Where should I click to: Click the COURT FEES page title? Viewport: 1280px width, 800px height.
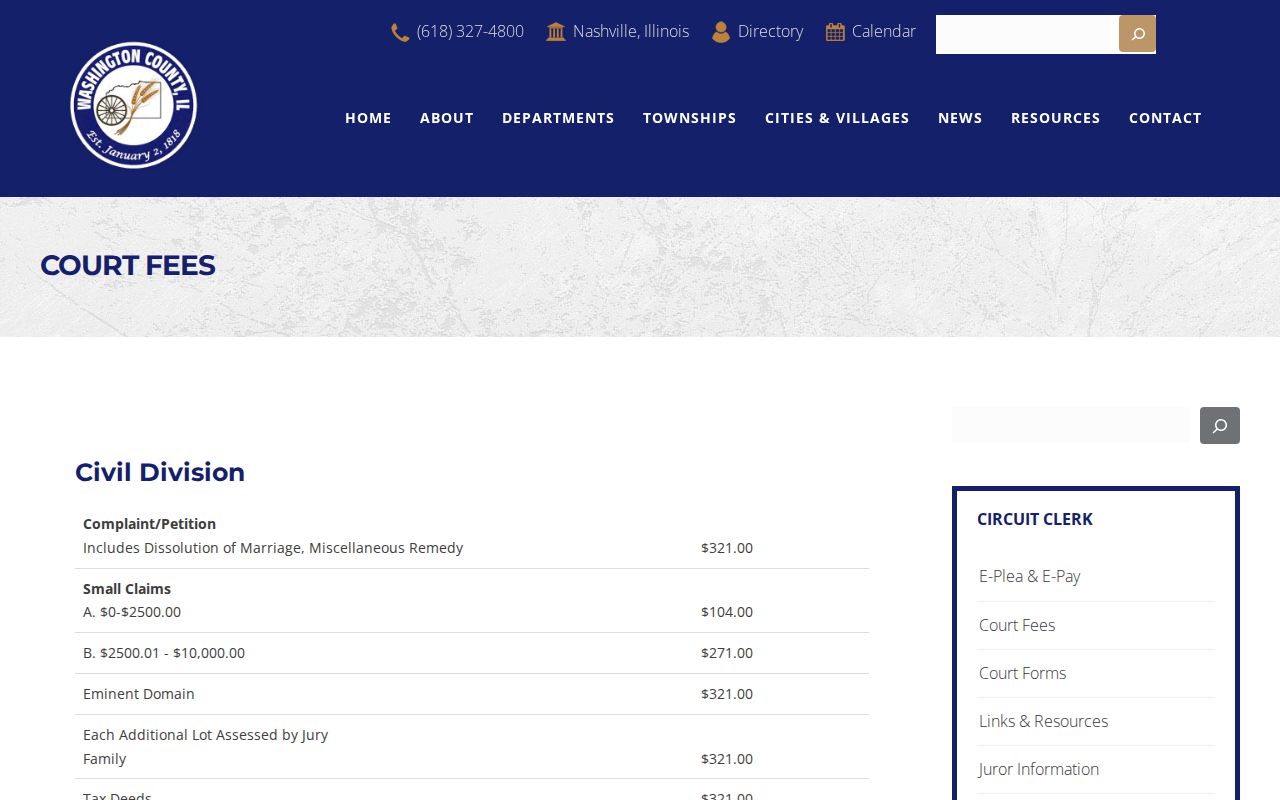tap(128, 265)
